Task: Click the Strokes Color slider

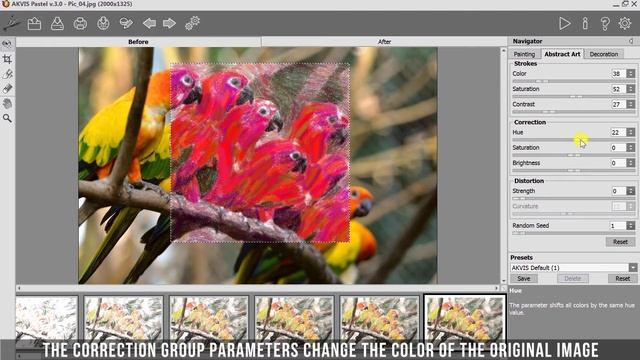Action: tap(573, 81)
